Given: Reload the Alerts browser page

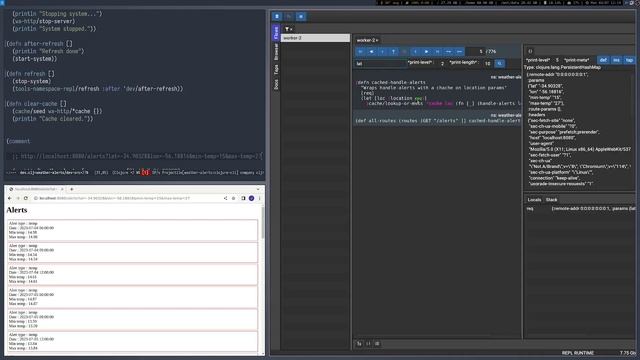Looking at the screenshot, I should click(x=26, y=198).
